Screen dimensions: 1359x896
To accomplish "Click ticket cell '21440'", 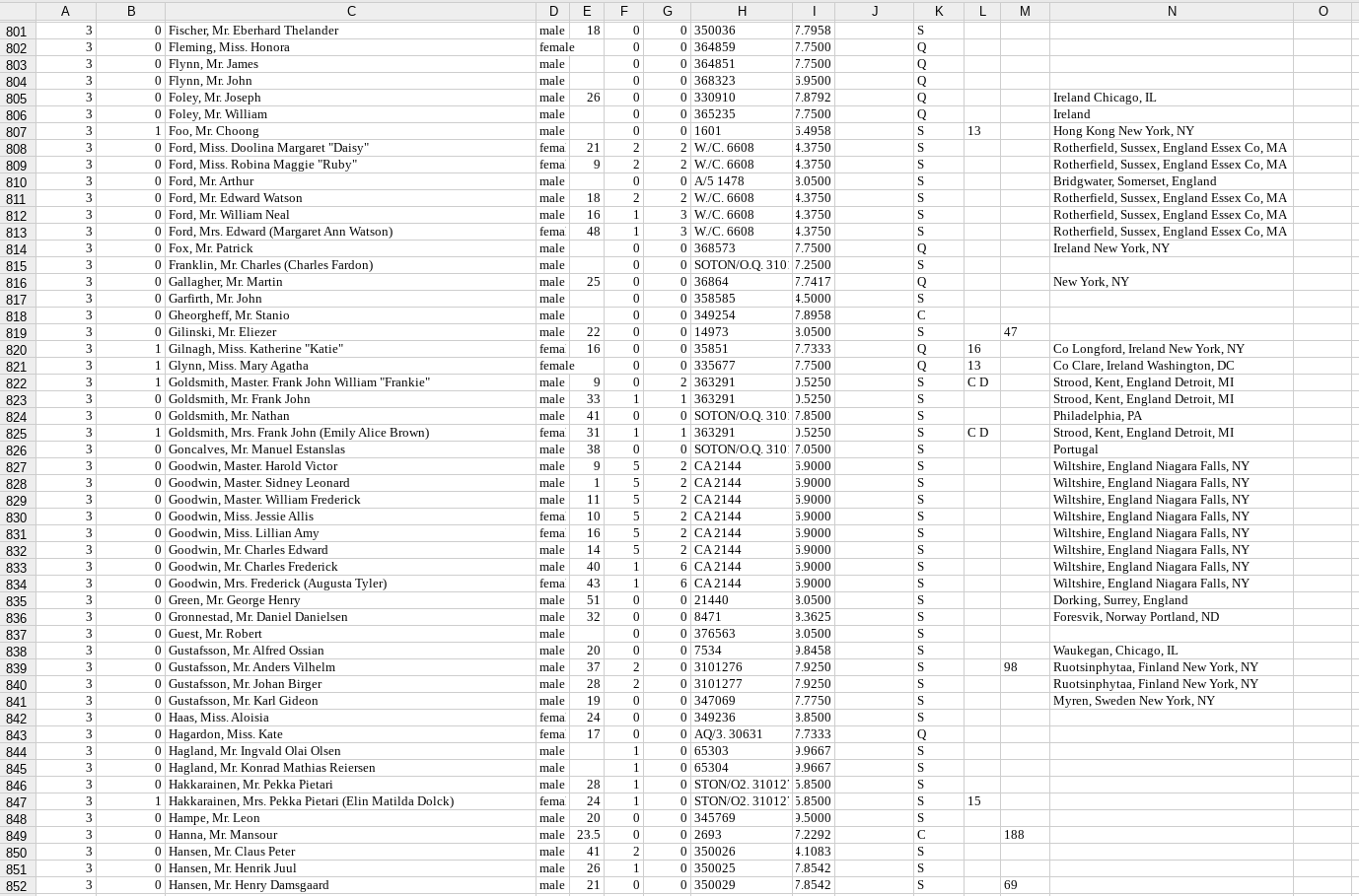I will point(742,600).
